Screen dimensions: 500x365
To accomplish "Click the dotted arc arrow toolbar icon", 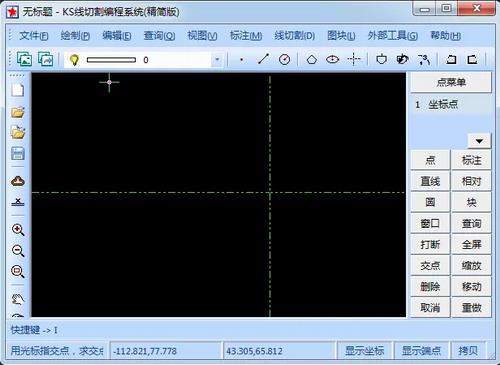I will (424, 60).
